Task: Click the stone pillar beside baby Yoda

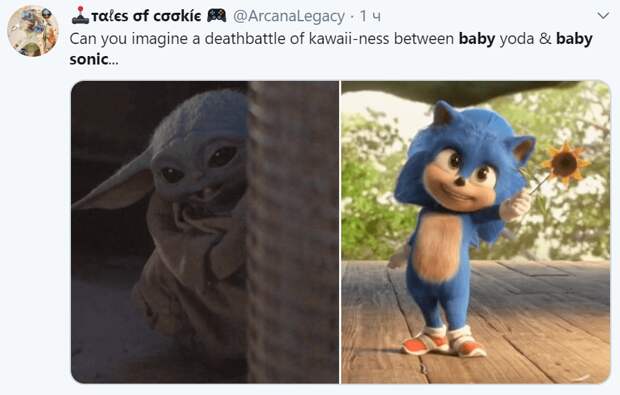Action: [x=293, y=232]
